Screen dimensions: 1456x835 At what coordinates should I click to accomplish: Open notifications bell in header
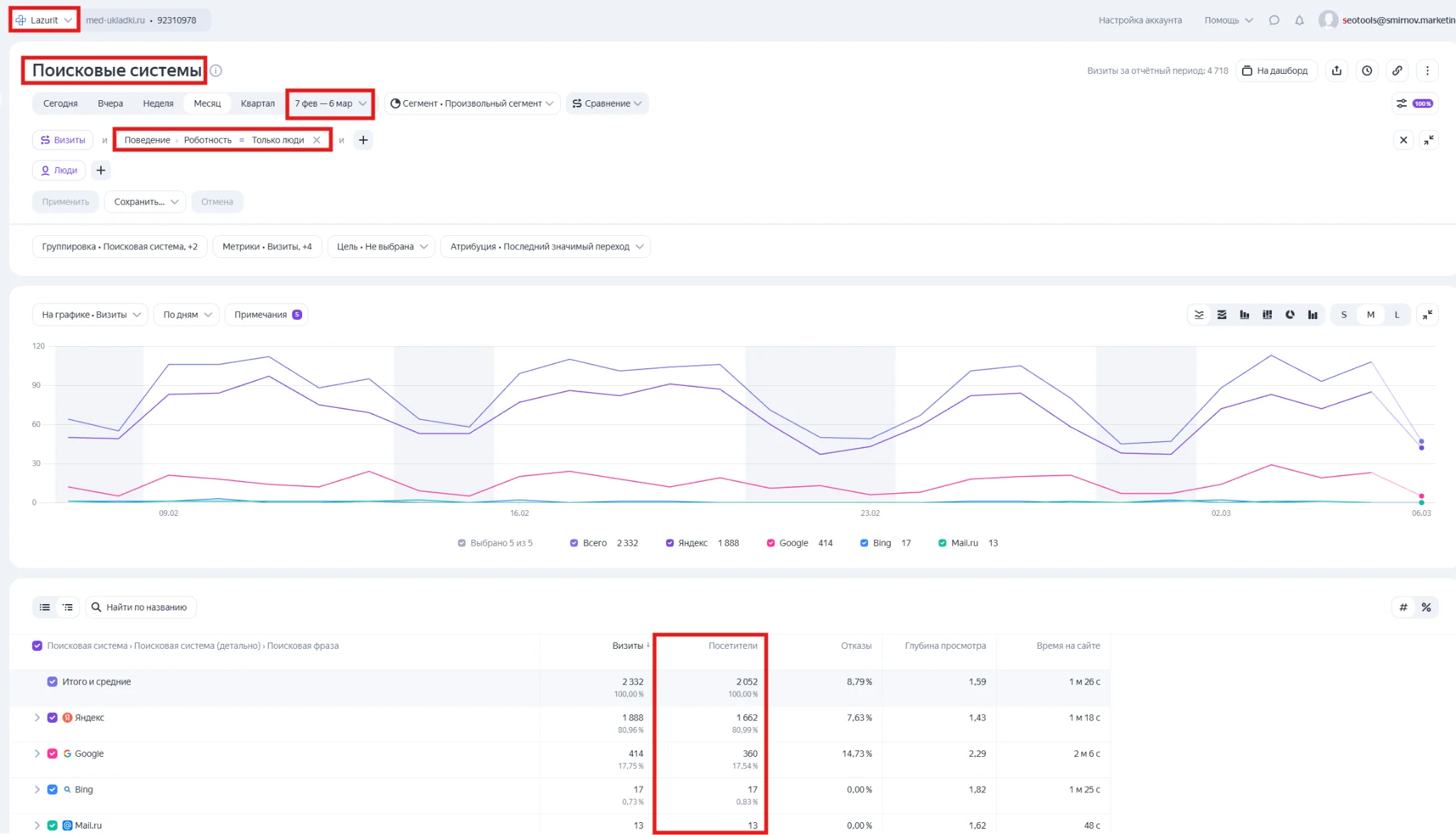pos(1299,20)
